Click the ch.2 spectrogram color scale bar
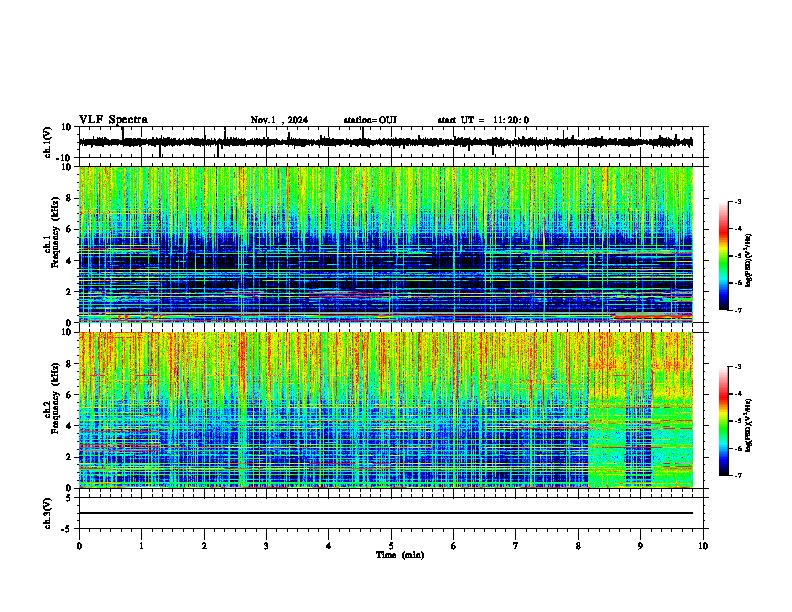The image size is (792, 612). coord(724,421)
